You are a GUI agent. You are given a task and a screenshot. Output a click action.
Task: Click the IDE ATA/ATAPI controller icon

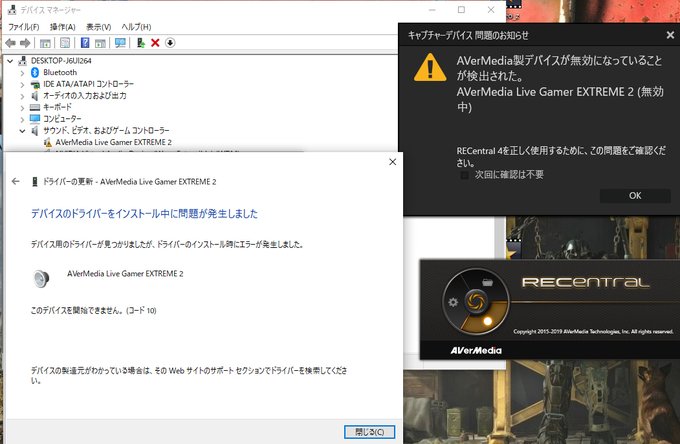coord(35,85)
